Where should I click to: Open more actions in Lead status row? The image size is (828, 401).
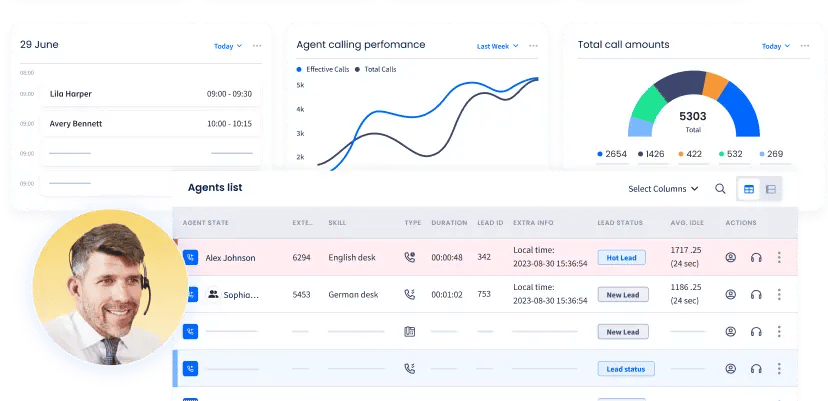[779, 368]
